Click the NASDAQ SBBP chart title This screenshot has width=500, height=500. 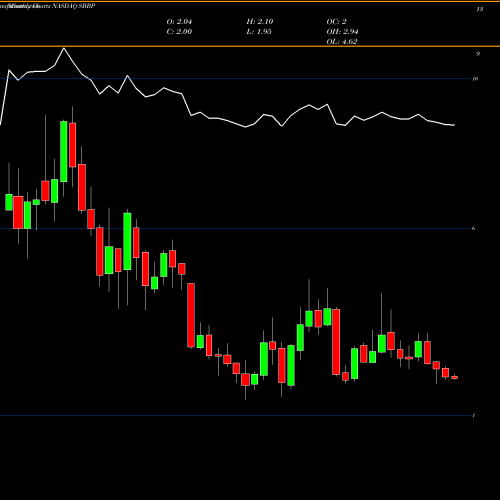pyautogui.click(x=74, y=6)
